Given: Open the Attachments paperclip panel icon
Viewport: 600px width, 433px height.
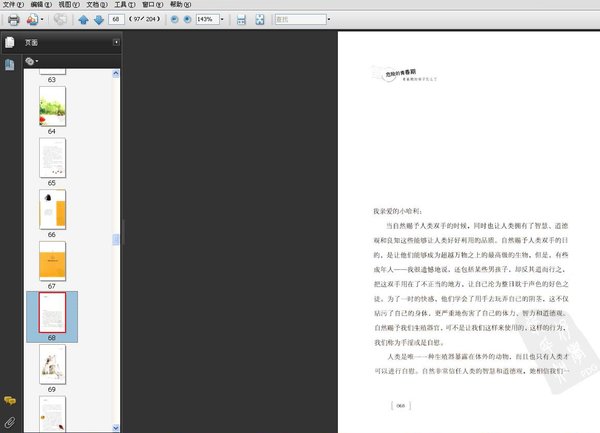Looking at the screenshot, I should pyautogui.click(x=10, y=422).
